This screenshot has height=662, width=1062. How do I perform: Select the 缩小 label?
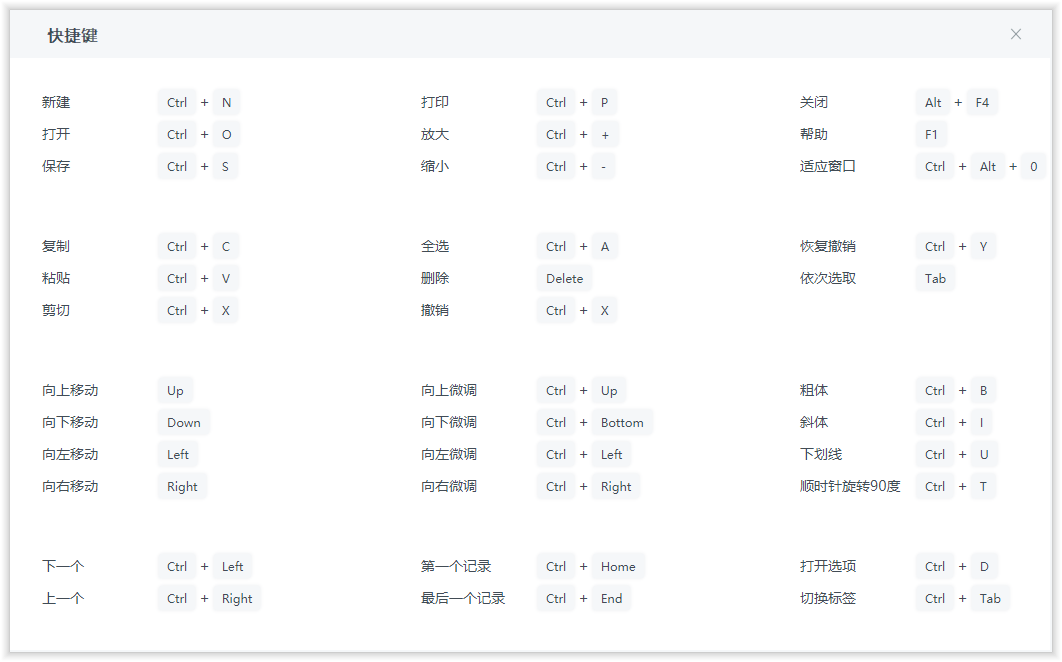(x=435, y=166)
